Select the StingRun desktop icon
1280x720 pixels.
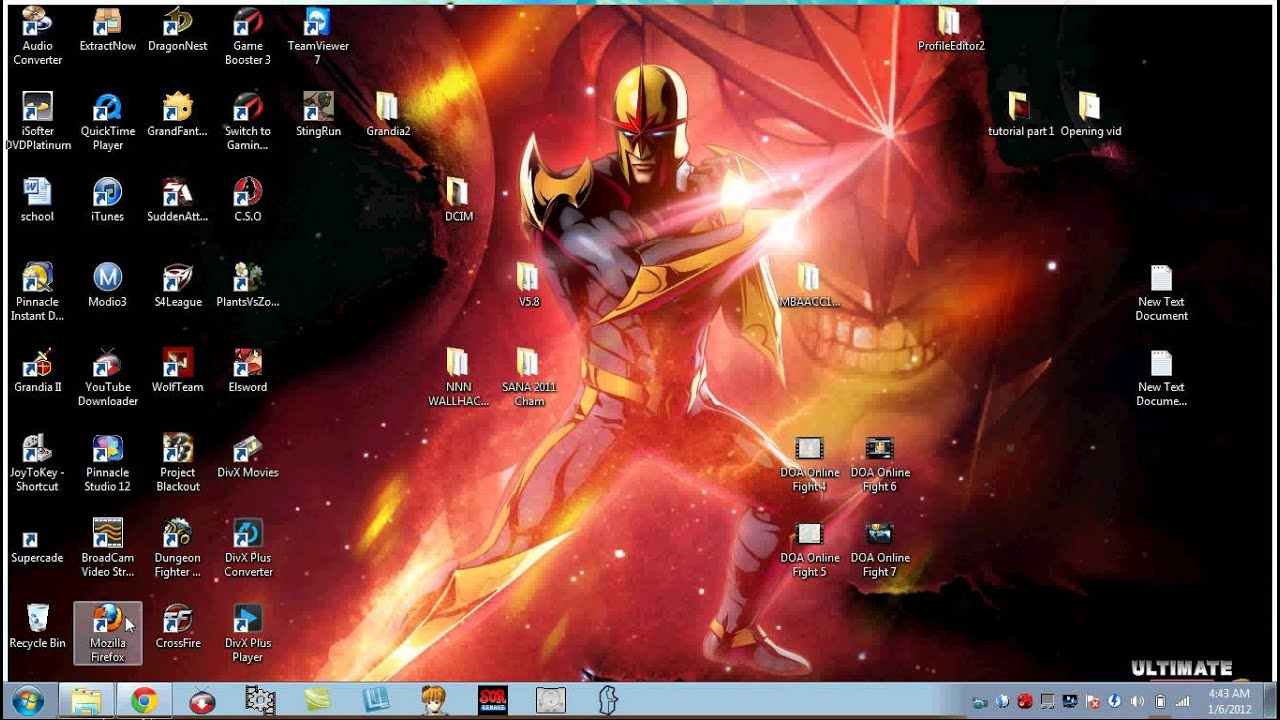coord(318,114)
